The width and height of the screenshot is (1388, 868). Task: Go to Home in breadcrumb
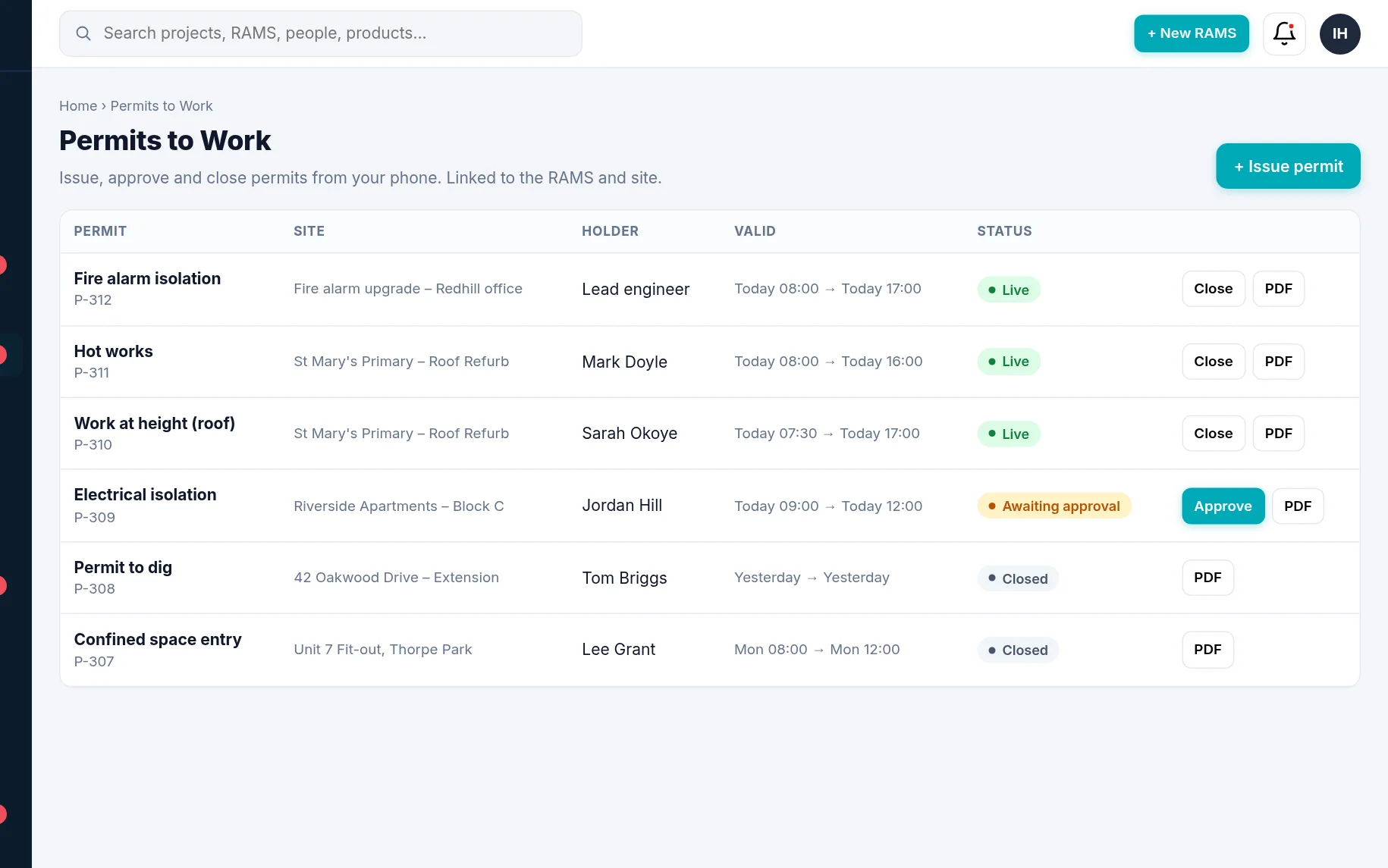point(78,106)
